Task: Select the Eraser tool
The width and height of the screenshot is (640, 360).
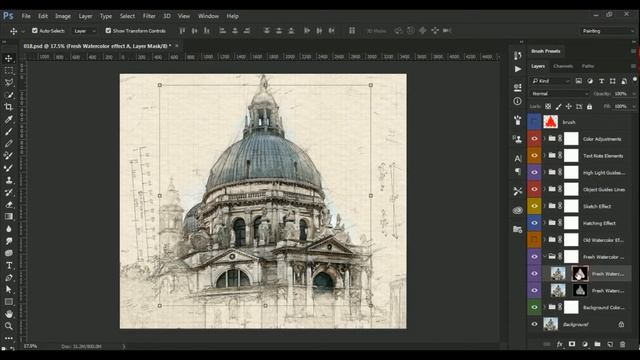Action: pyautogui.click(x=9, y=204)
